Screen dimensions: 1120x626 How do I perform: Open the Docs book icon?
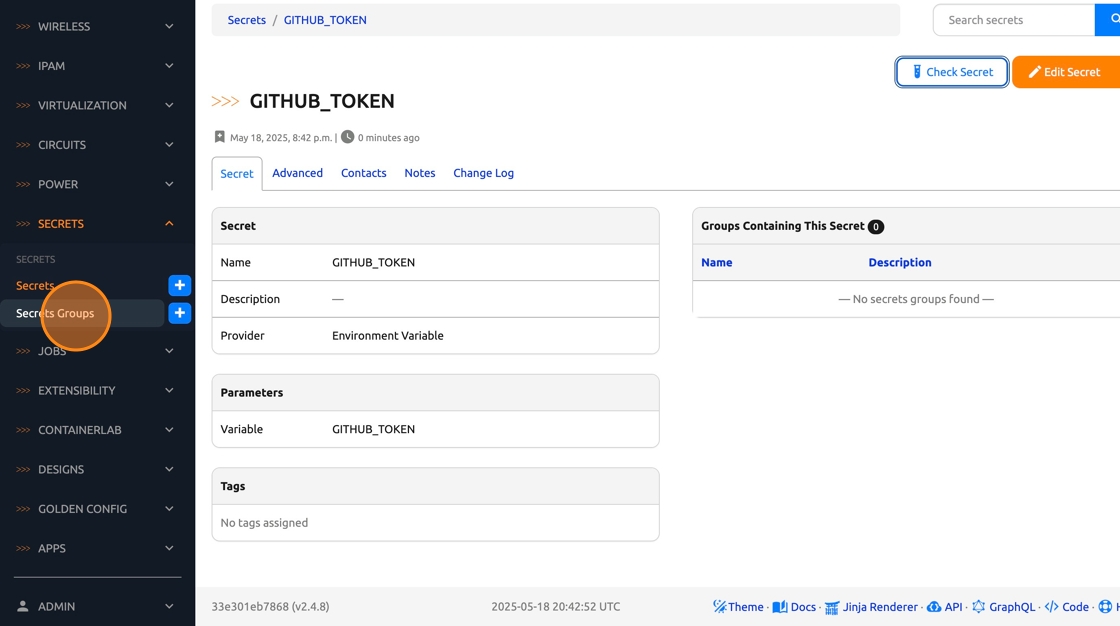780,607
